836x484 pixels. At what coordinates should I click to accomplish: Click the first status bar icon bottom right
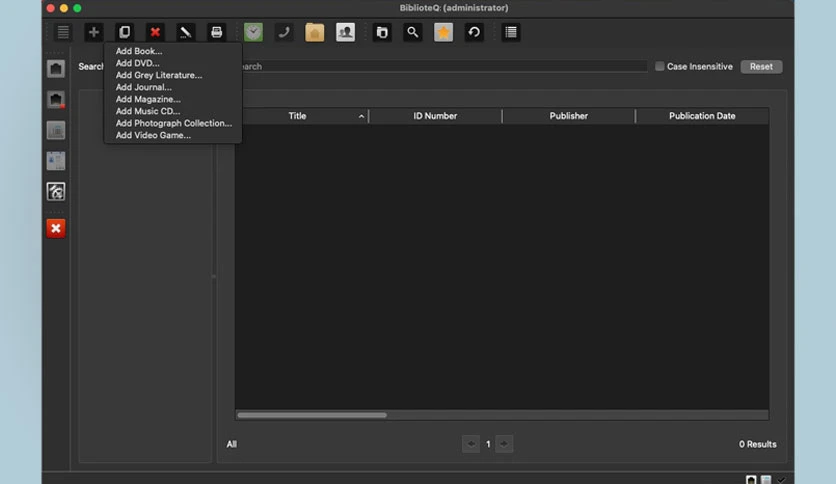(x=751, y=480)
